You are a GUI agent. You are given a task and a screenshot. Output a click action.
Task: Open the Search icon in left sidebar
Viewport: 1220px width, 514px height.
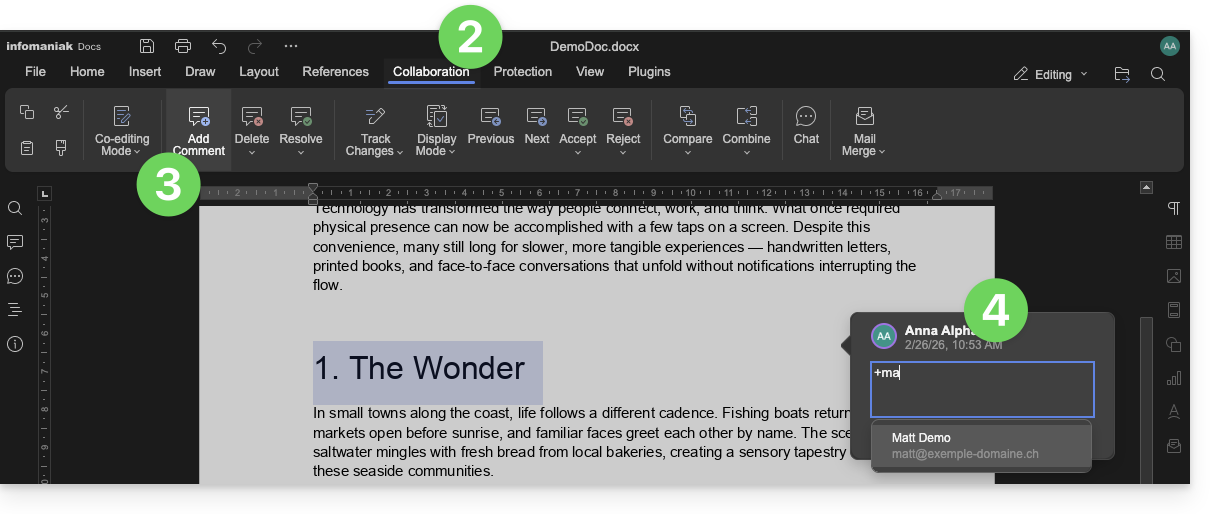point(15,208)
